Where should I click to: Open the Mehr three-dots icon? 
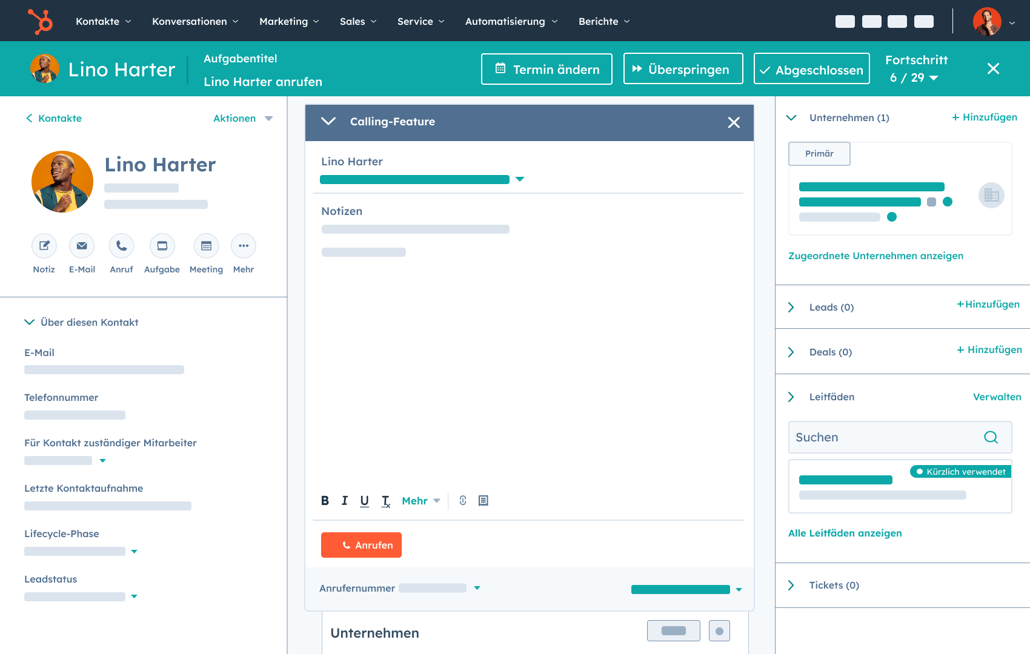(x=243, y=246)
